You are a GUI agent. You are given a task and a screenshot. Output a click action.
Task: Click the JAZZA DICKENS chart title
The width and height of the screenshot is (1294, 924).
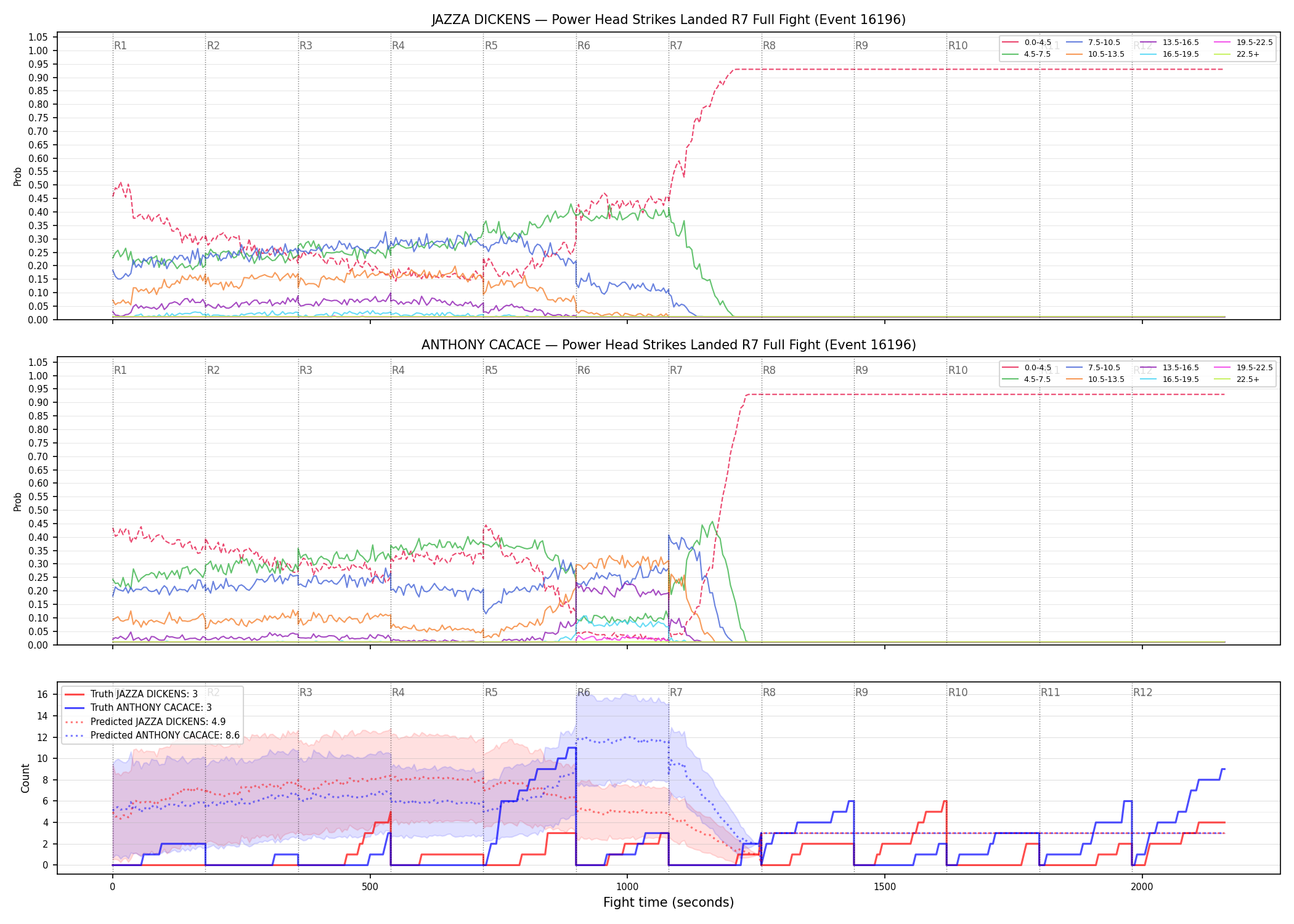click(669, 20)
